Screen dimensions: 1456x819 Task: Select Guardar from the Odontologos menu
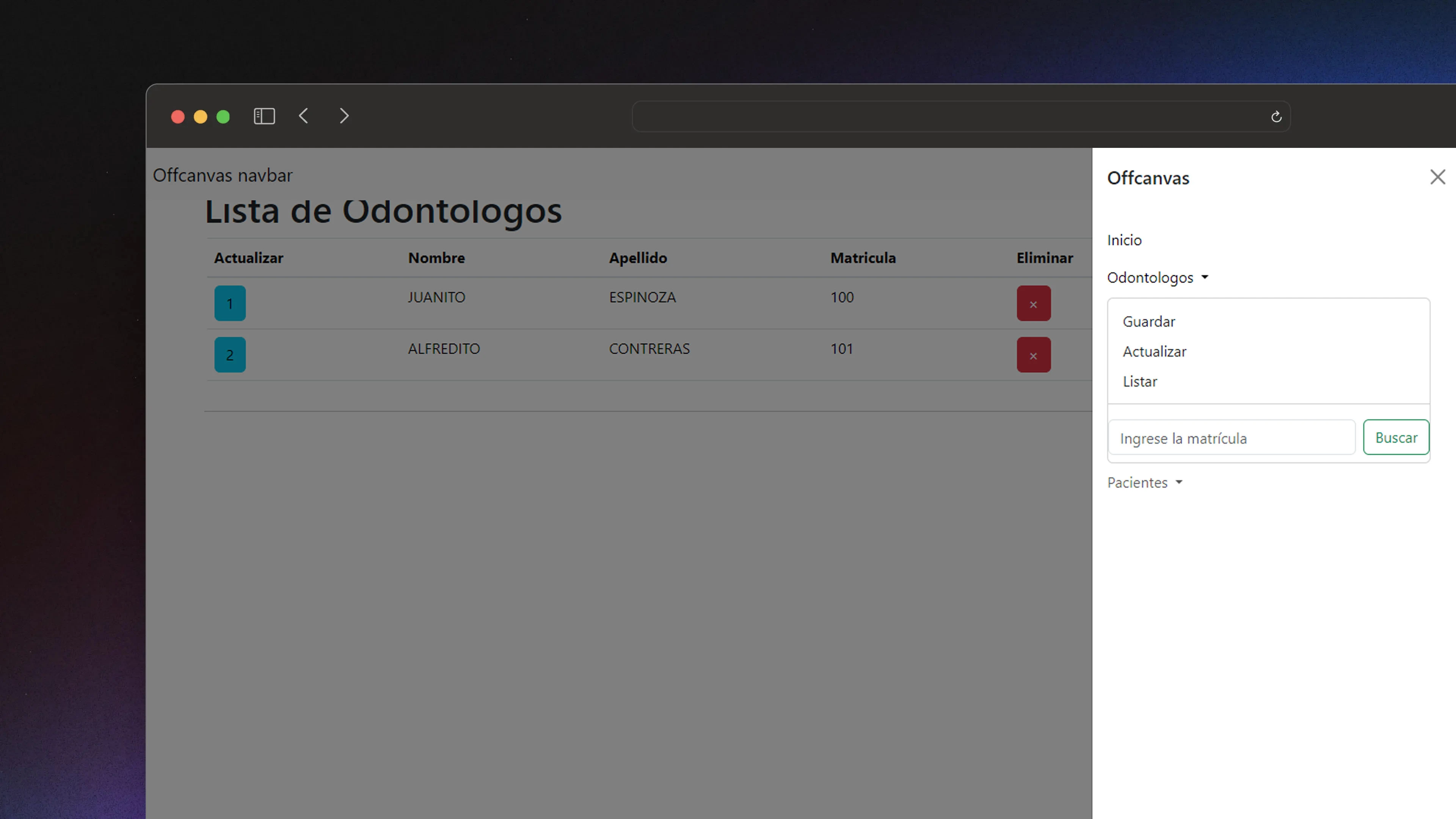[1148, 322]
